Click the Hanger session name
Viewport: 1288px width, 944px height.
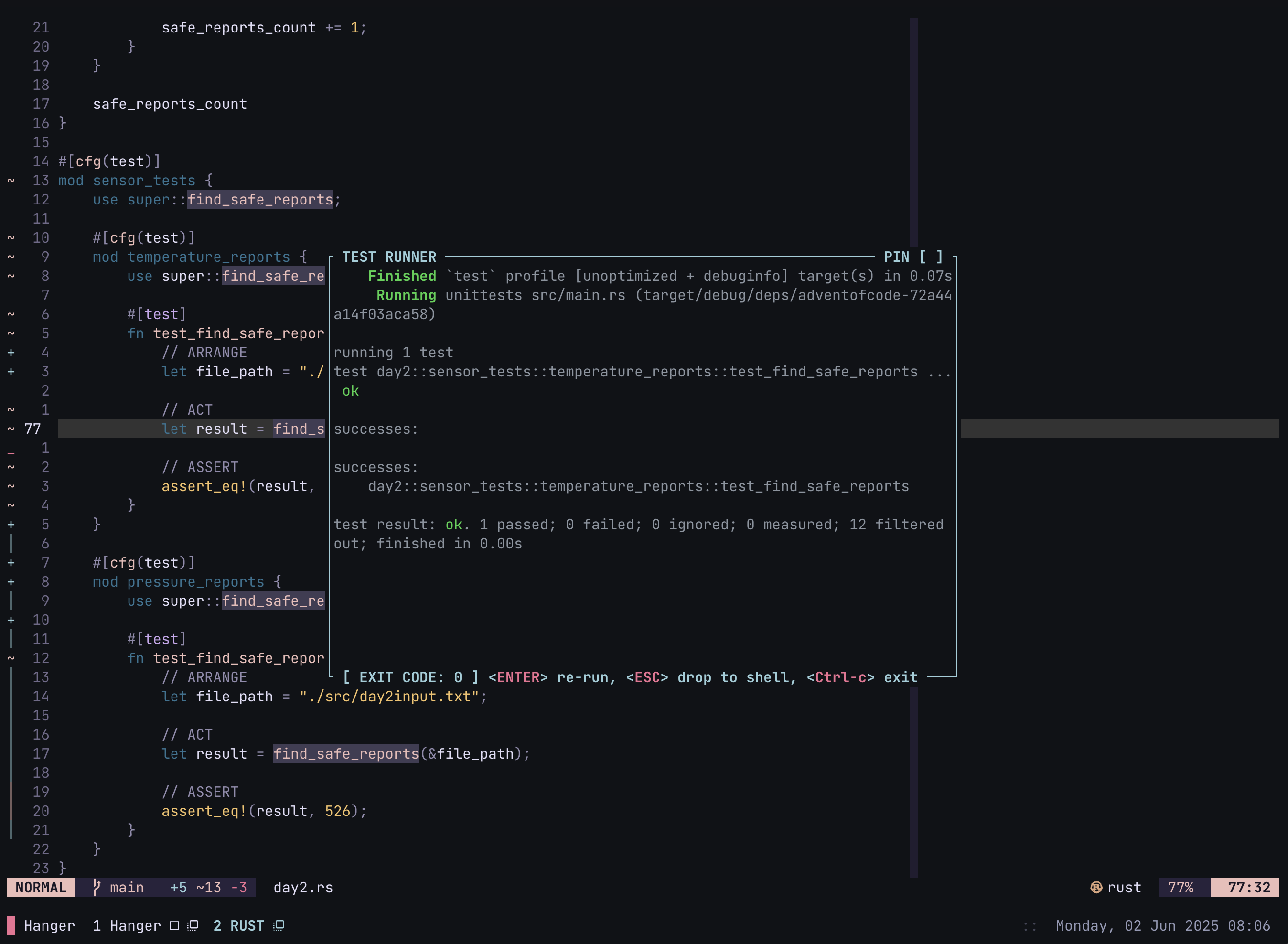coord(49,925)
